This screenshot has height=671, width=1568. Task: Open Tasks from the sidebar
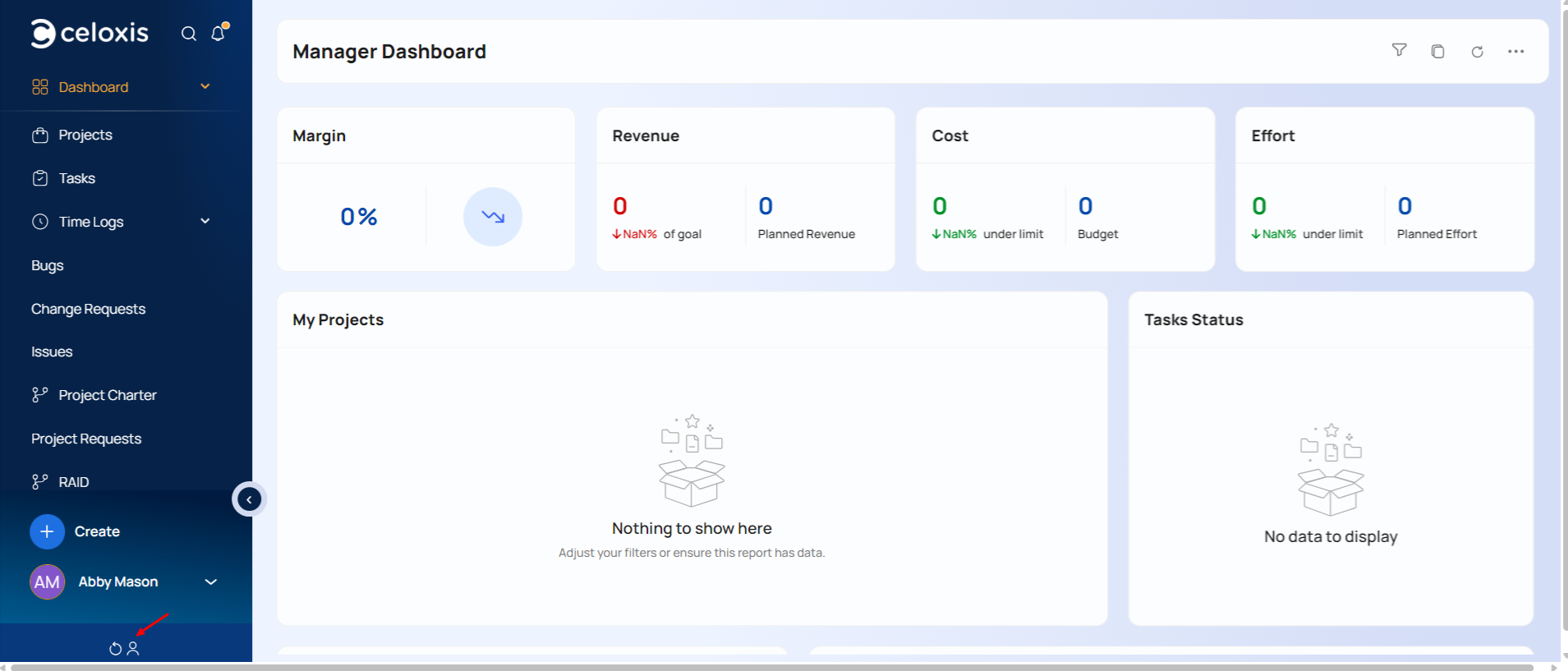(76, 178)
